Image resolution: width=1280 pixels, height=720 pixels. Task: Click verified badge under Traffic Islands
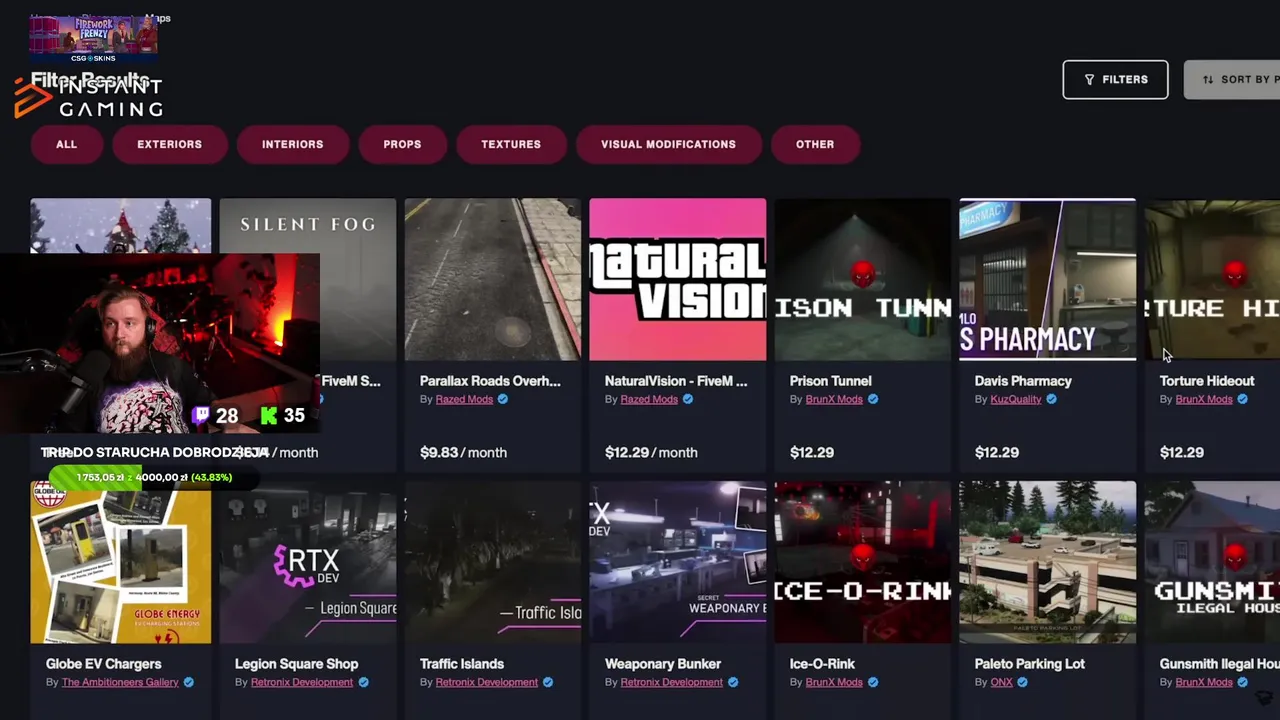click(x=548, y=682)
